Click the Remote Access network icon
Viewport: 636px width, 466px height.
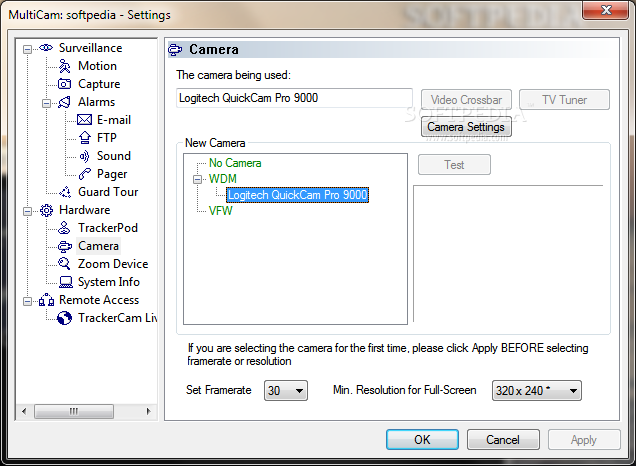(x=46, y=300)
